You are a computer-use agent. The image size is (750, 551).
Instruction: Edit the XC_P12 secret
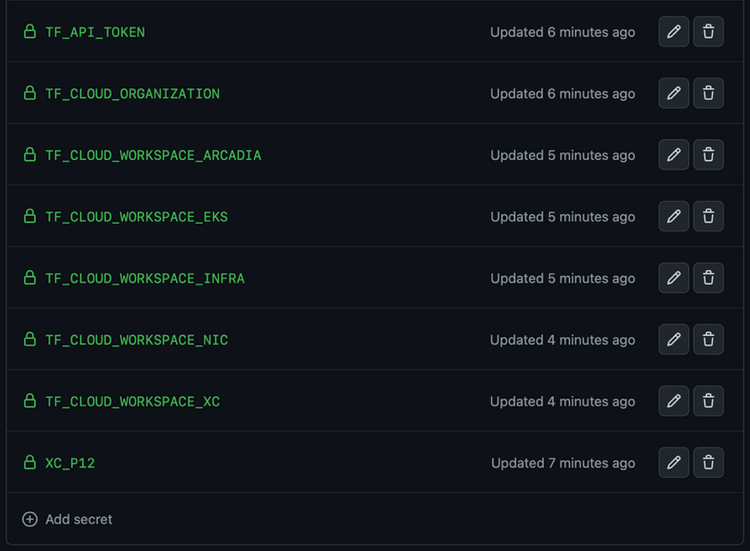pos(673,463)
